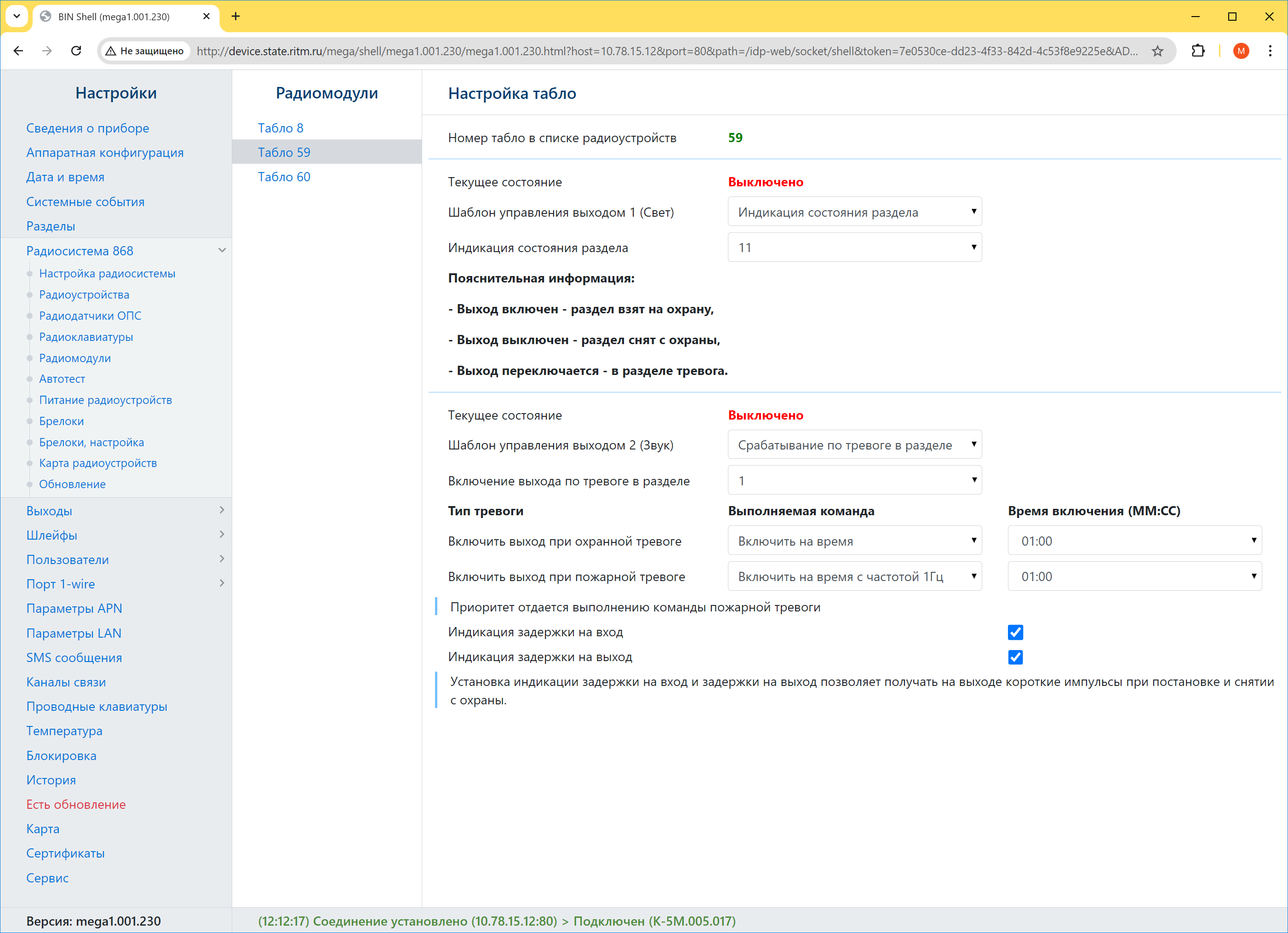This screenshot has width=1288, height=933.
Task: Open 'Карта радиоустройств' sub-item
Action: tap(97, 463)
